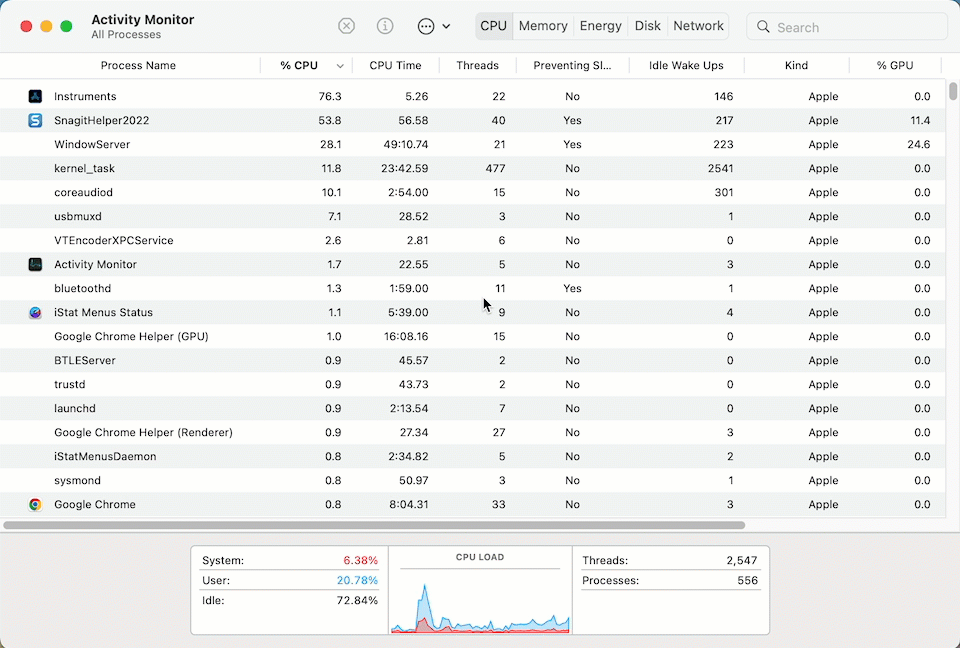Click the kernel_task threads value 477
Screen dimensions: 960x648
pyautogui.click(x=495, y=168)
